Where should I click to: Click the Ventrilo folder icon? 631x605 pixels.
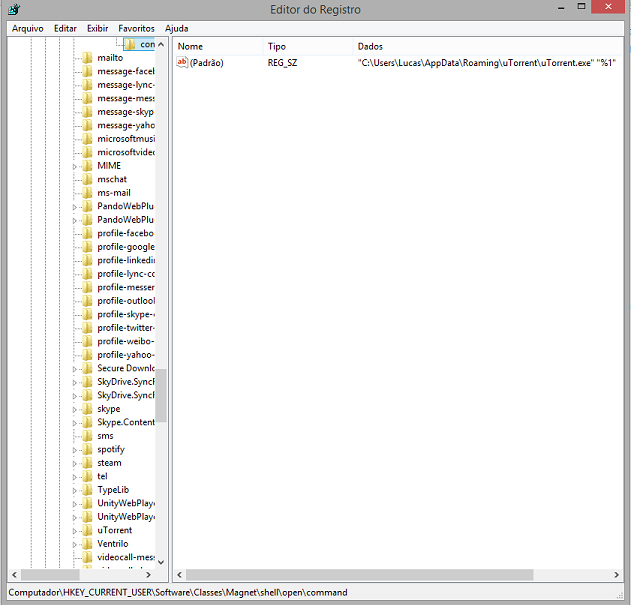(87, 544)
